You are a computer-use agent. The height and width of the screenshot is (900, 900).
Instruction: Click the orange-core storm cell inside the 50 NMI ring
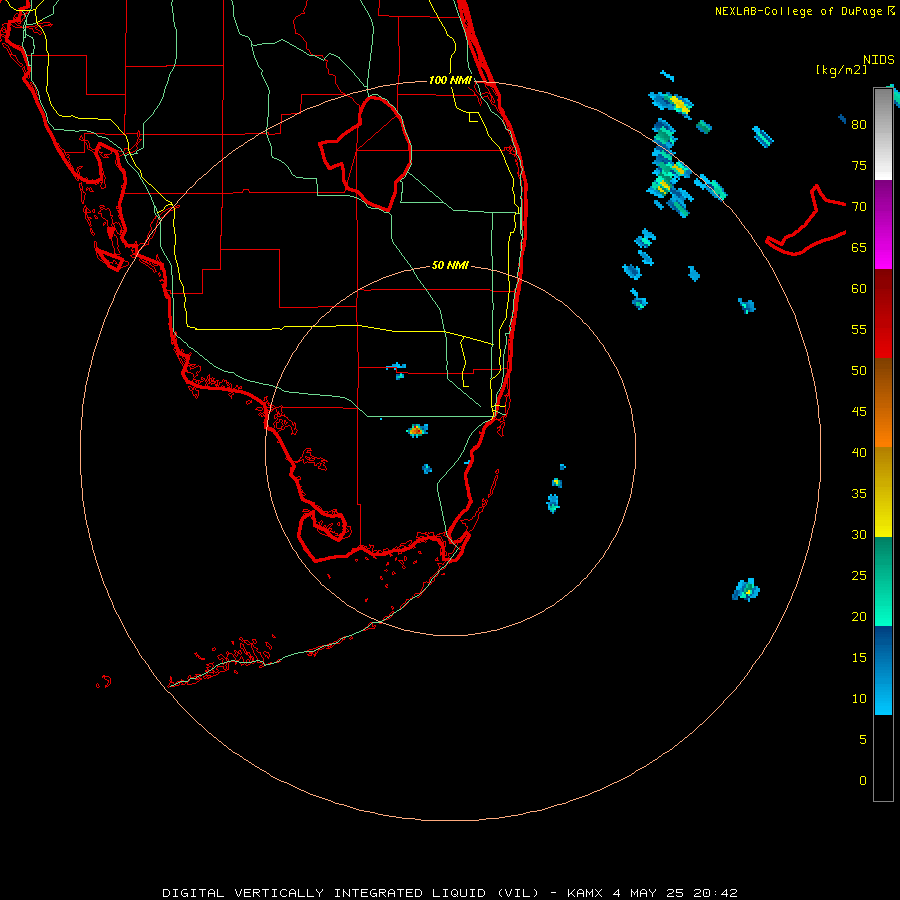click(417, 430)
